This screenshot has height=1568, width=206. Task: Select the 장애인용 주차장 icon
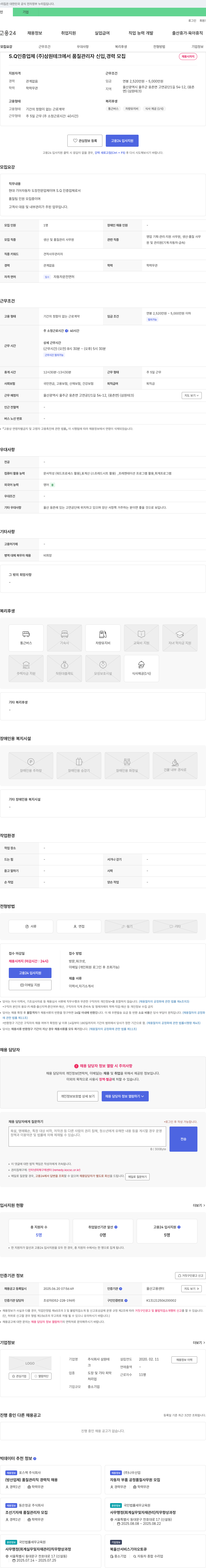(31, 766)
